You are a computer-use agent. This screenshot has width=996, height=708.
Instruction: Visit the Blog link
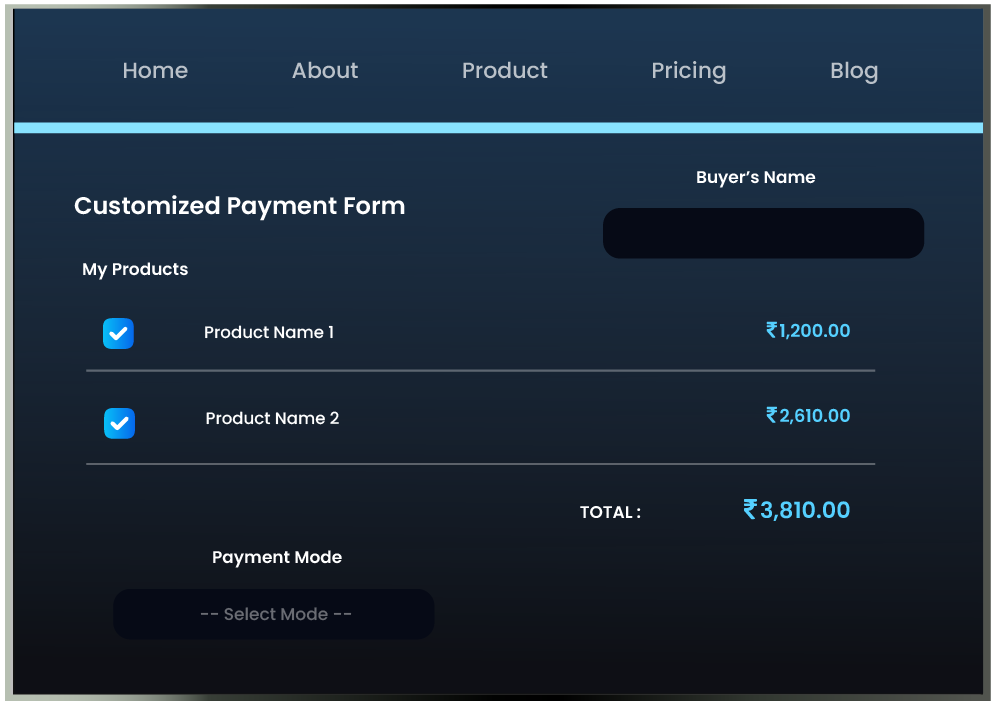click(854, 71)
